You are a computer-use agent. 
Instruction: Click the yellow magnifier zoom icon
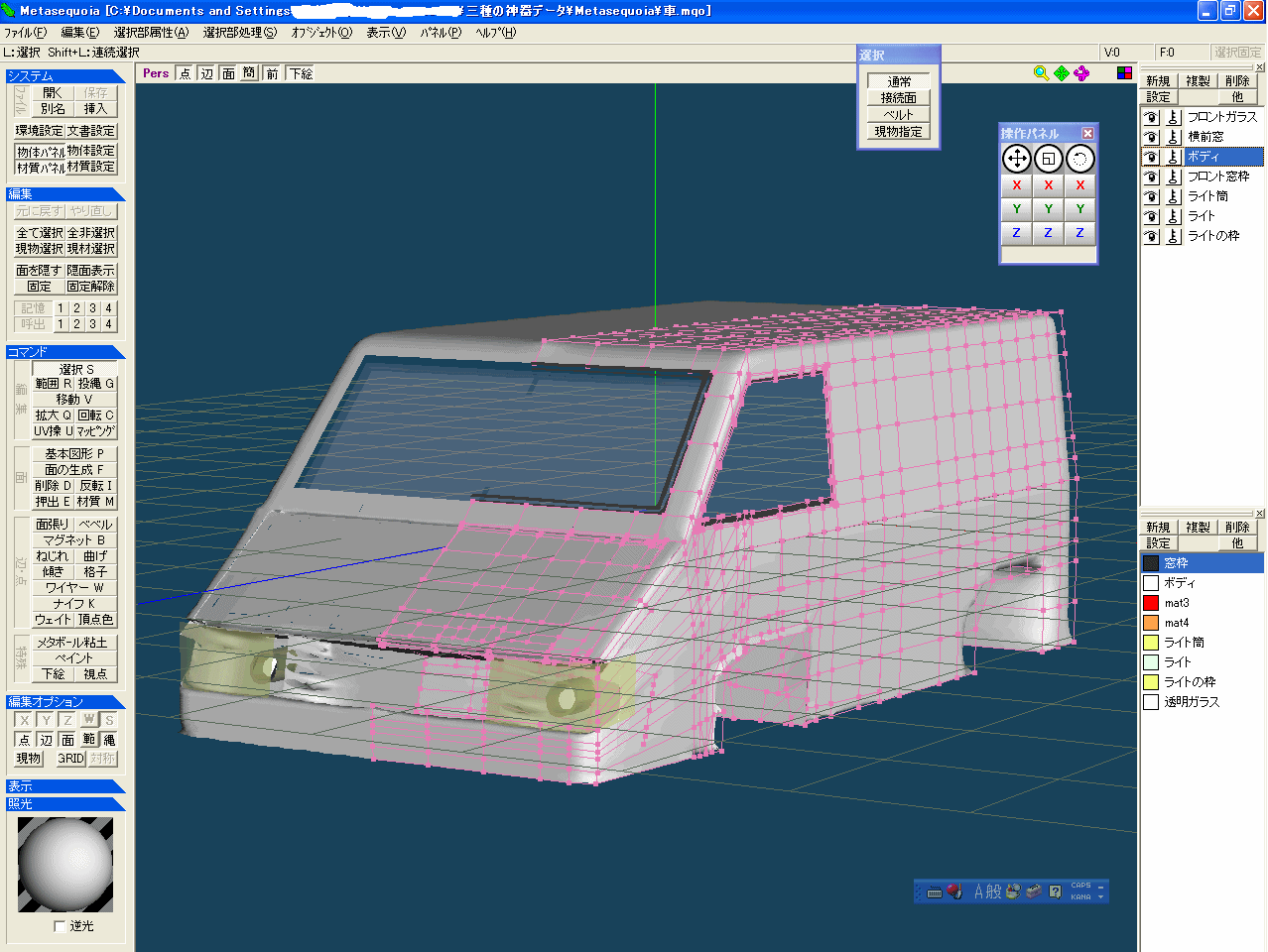pyautogui.click(x=1041, y=73)
